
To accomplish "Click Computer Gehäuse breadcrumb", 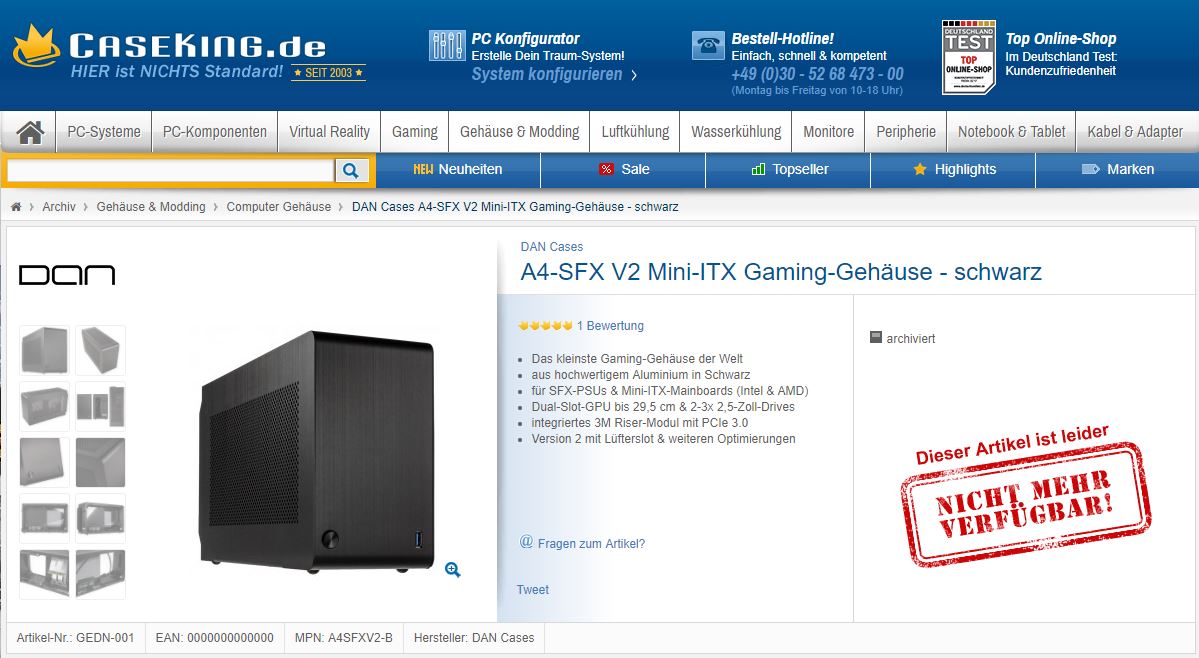I will coord(278,207).
